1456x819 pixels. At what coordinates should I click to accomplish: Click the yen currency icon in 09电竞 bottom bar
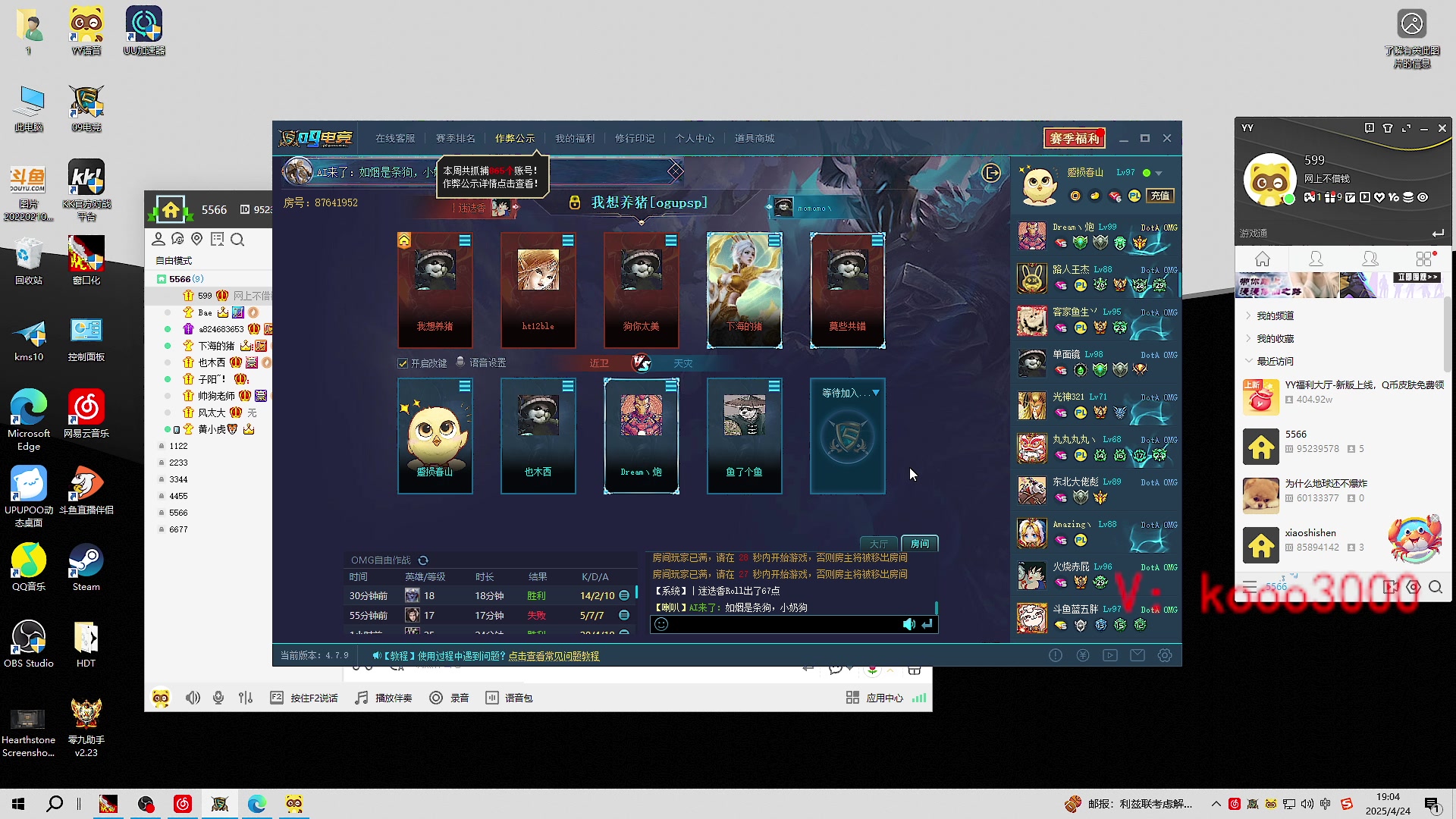pos(1083,655)
